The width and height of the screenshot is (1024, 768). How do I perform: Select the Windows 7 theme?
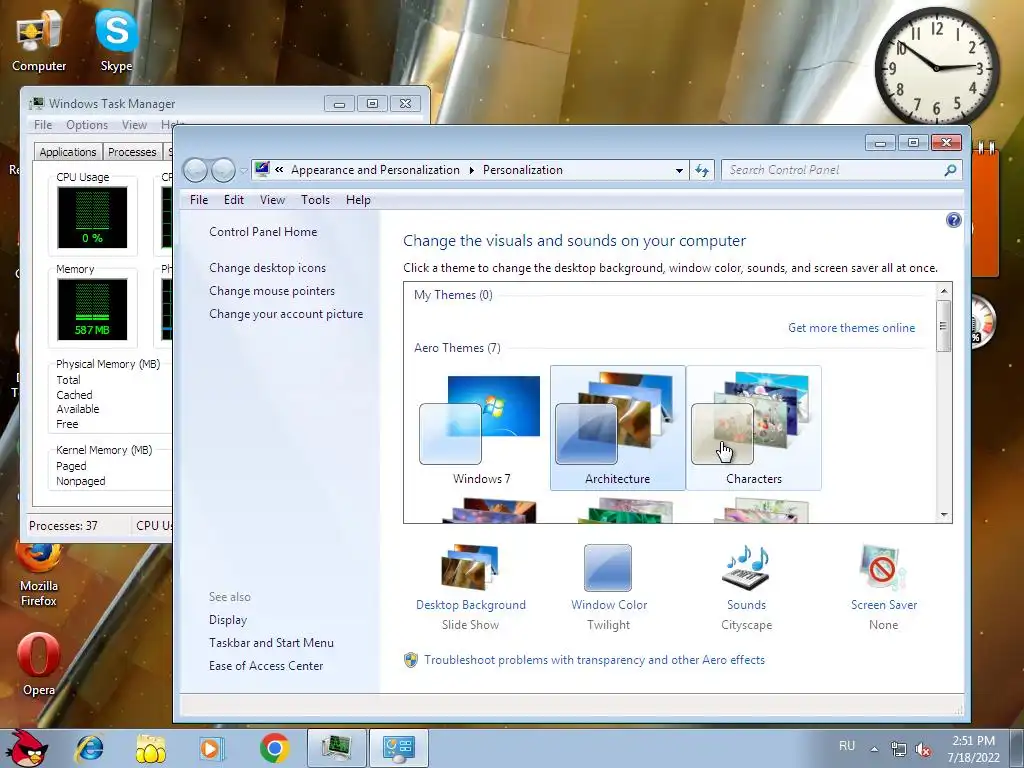[481, 428]
